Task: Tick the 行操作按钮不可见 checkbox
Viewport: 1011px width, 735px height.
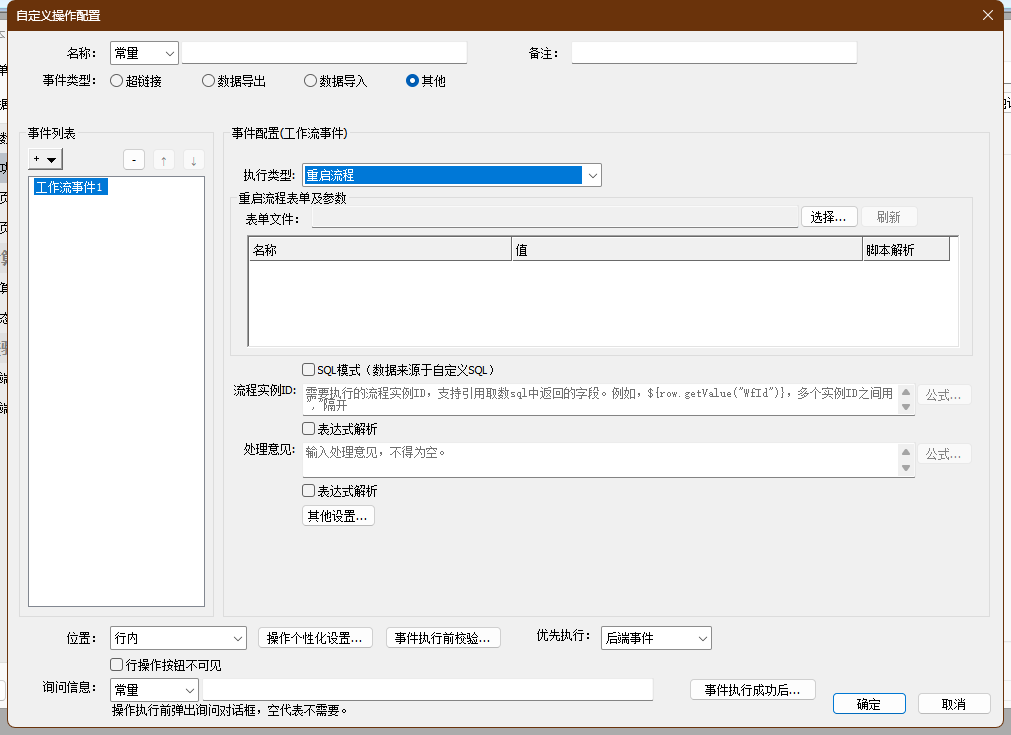Action: (x=118, y=665)
